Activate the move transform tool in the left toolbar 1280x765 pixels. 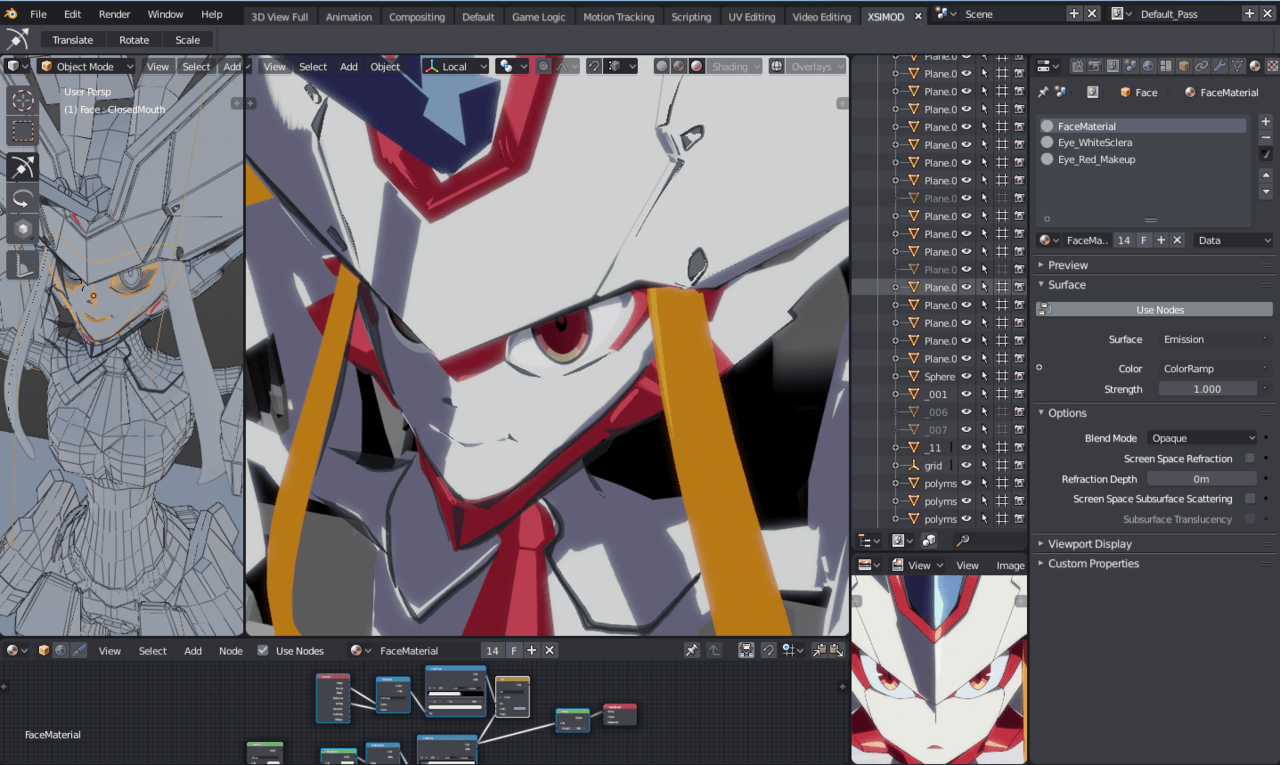22,167
